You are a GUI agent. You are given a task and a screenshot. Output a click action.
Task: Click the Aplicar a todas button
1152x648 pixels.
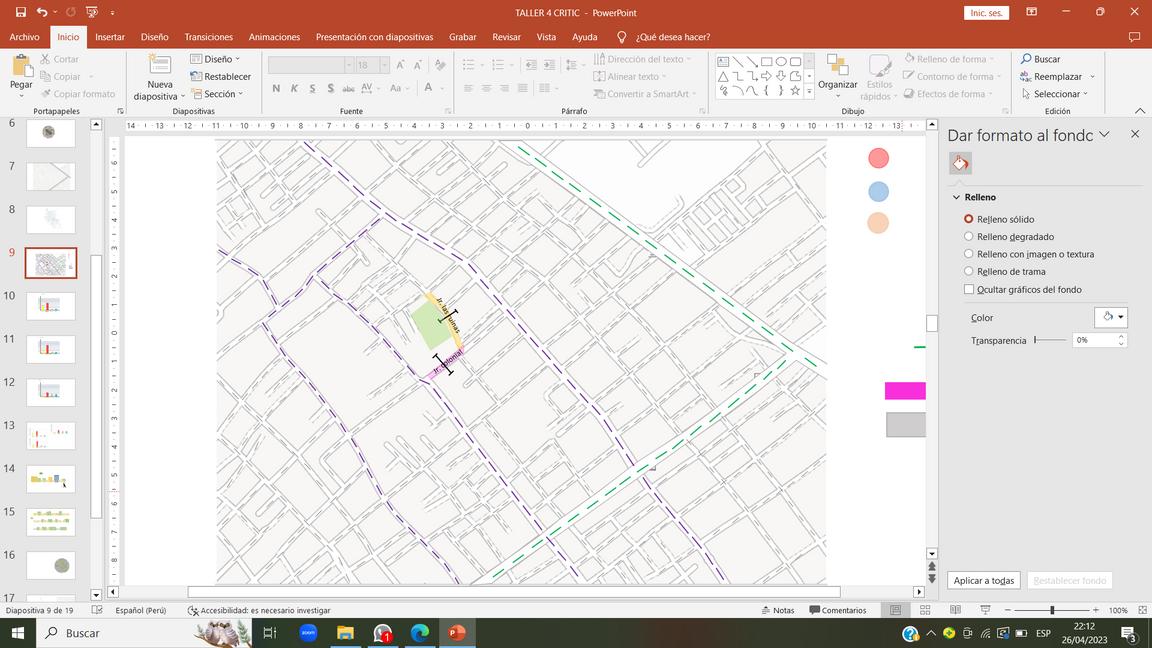(984, 581)
